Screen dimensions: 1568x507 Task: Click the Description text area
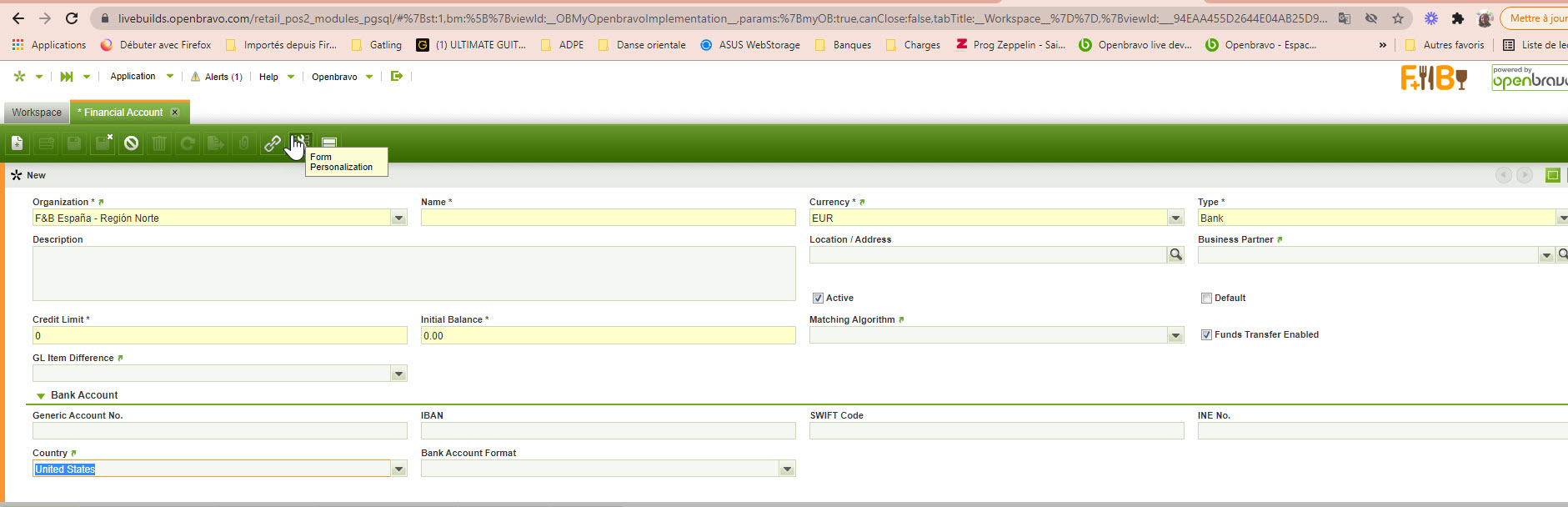click(x=413, y=274)
